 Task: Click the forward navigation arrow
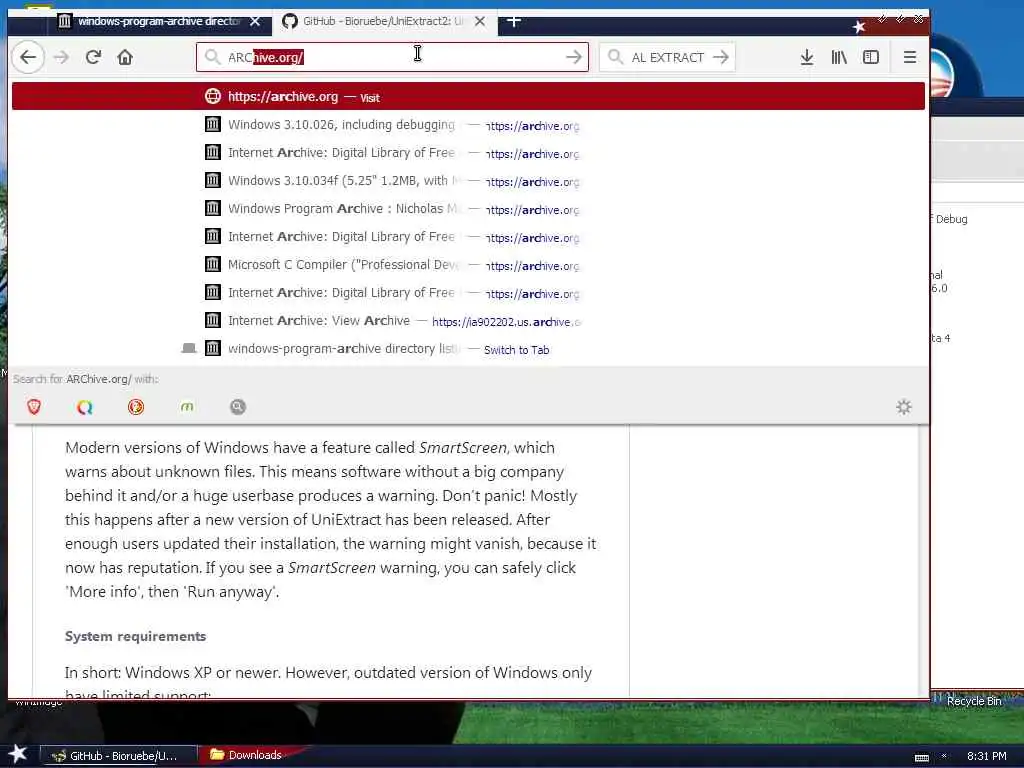click(x=61, y=57)
